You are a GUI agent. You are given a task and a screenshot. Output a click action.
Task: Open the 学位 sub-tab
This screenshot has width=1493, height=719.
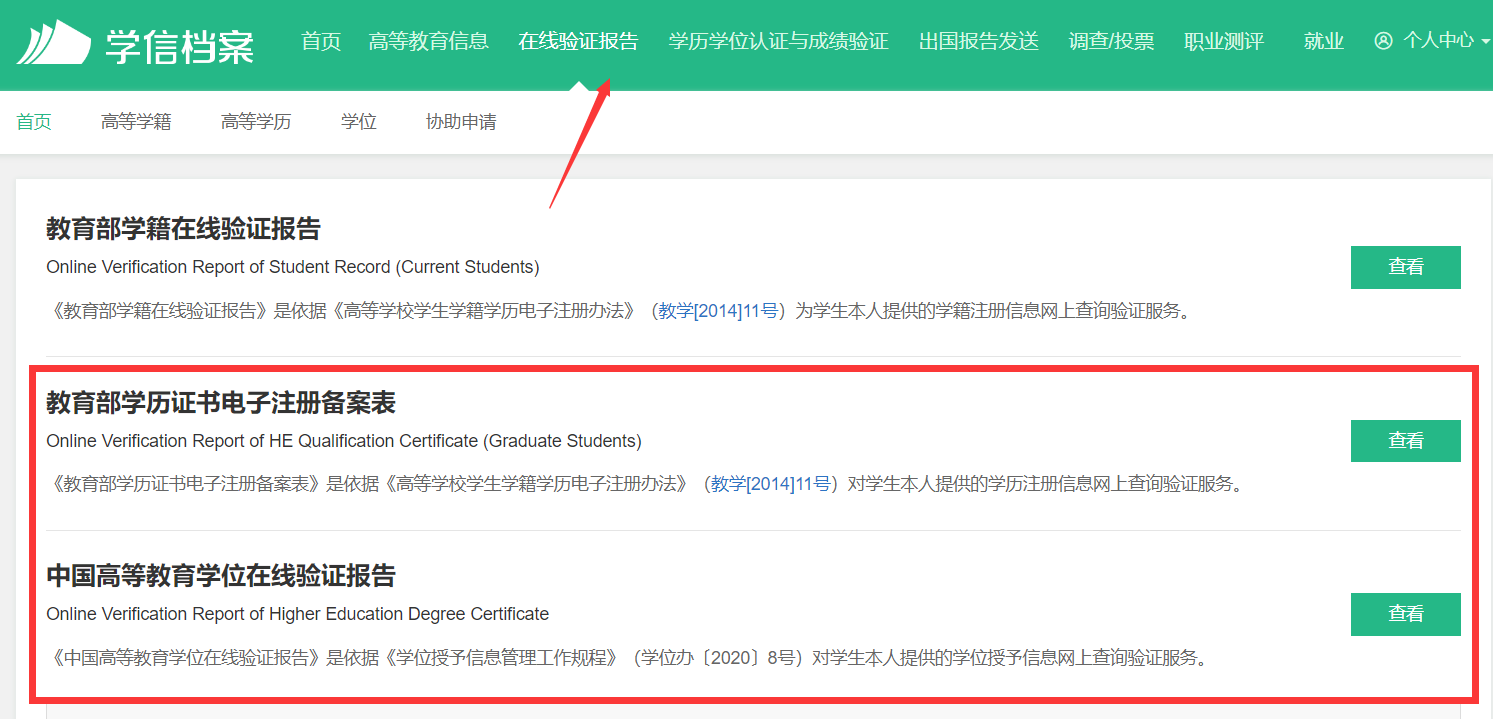point(358,122)
